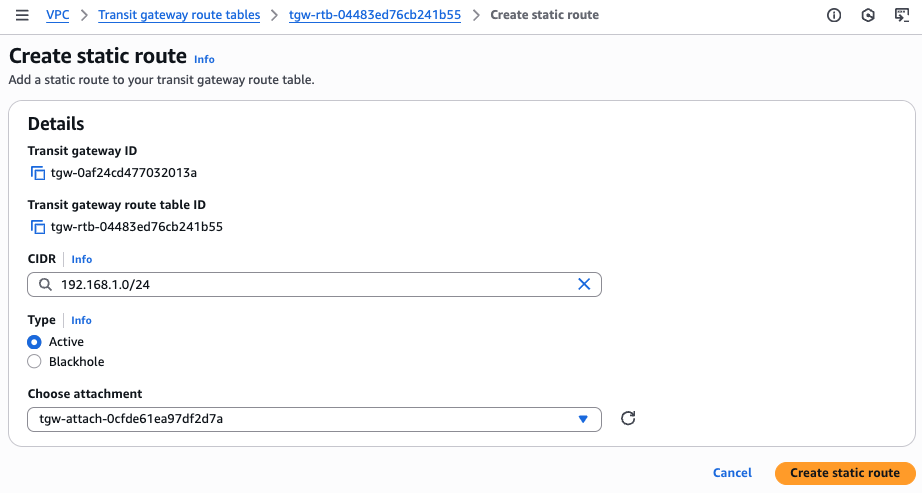This screenshot has width=922, height=493.
Task: Open the Choose attachment dropdown
Action: pos(314,419)
